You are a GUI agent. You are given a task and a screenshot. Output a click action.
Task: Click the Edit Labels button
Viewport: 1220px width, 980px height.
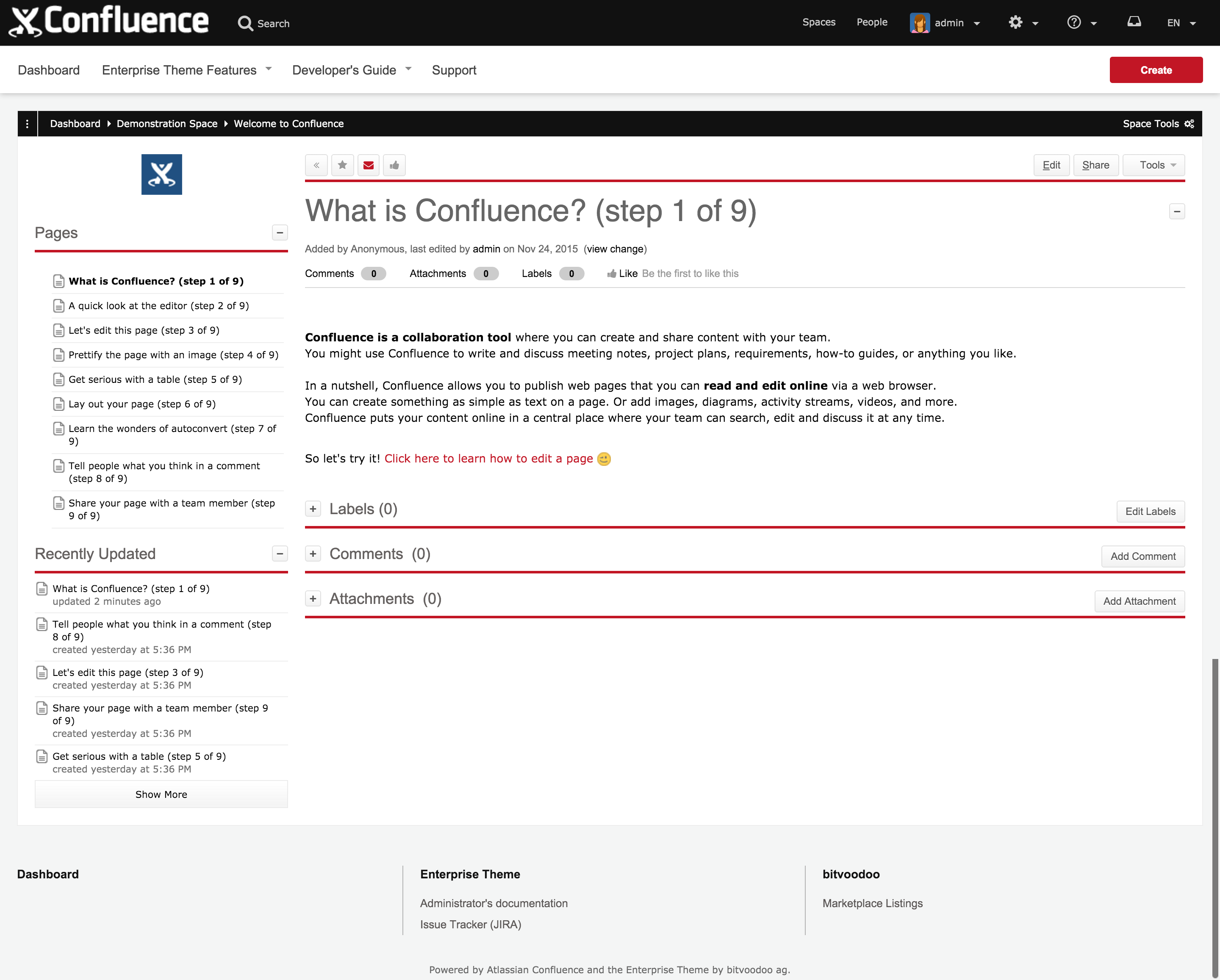1150,512
